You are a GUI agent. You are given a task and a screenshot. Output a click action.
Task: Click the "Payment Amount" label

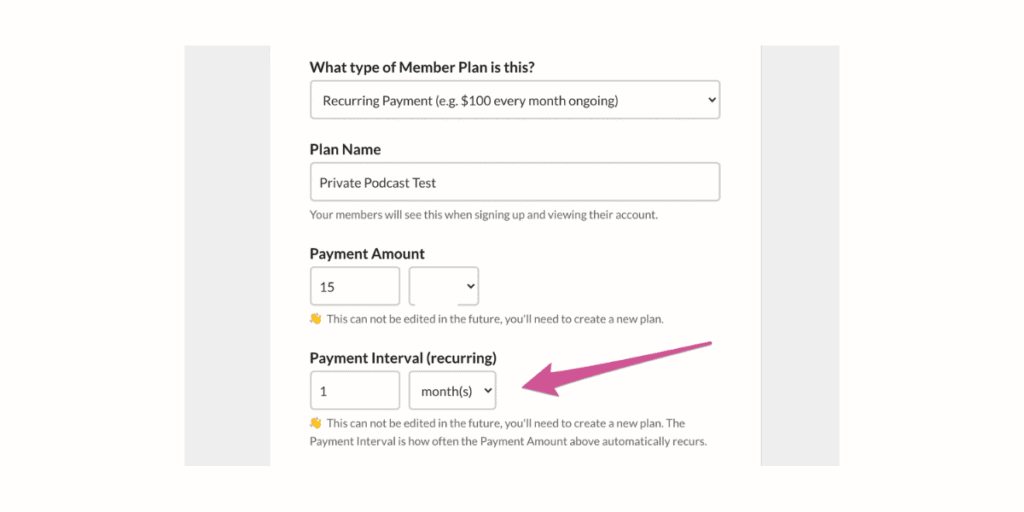367,254
